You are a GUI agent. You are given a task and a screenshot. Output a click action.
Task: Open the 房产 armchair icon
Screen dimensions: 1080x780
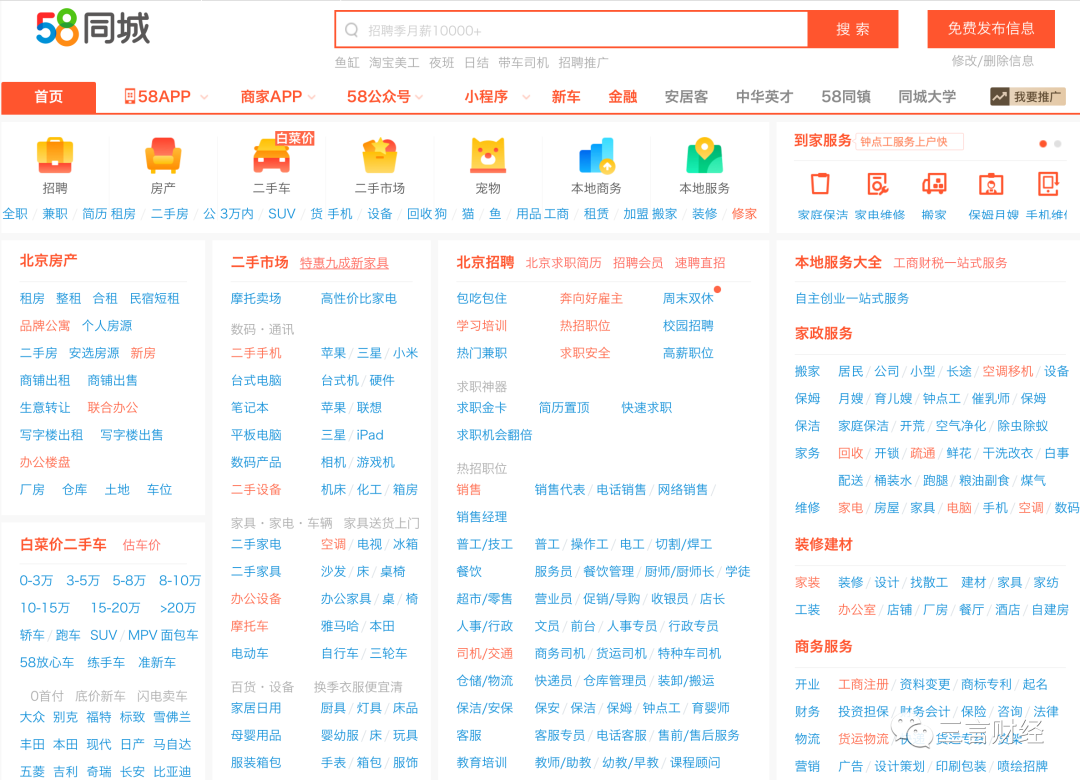pyautogui.click(x=163, y=155)
